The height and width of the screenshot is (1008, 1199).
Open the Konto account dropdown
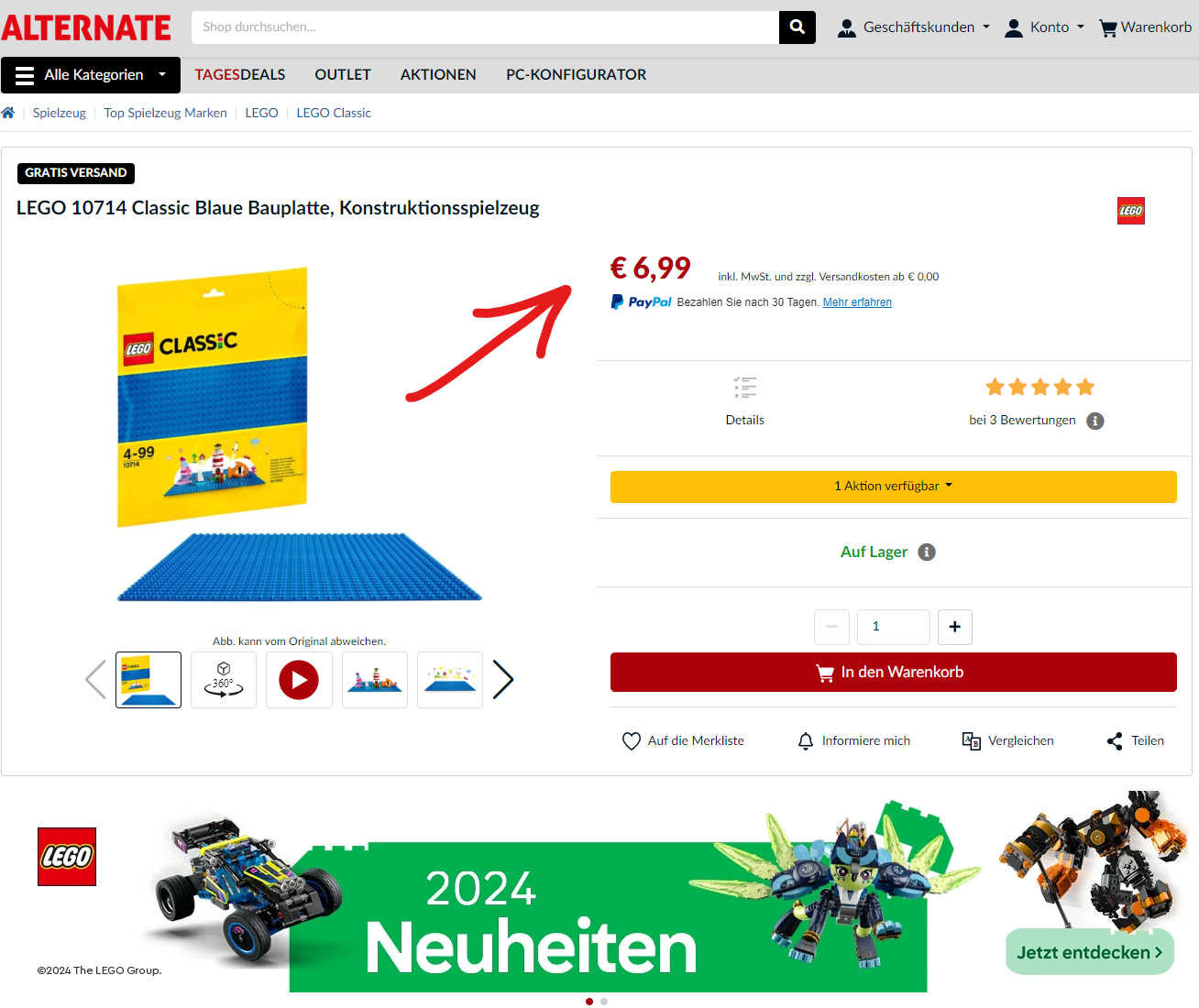click(1044, 27)
